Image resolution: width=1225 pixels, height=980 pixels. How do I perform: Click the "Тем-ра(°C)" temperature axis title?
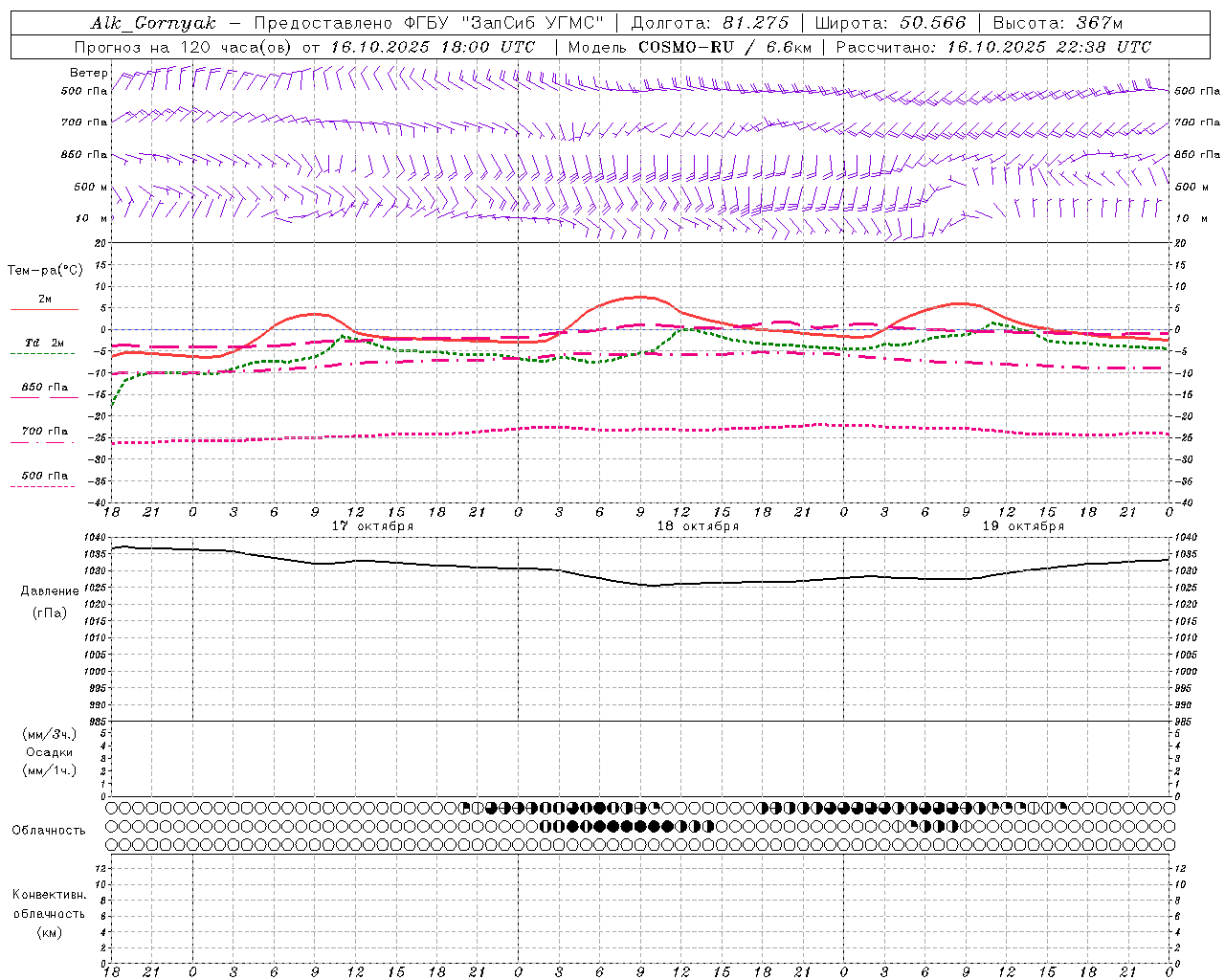pyautogui.click(x=45, y=271)
